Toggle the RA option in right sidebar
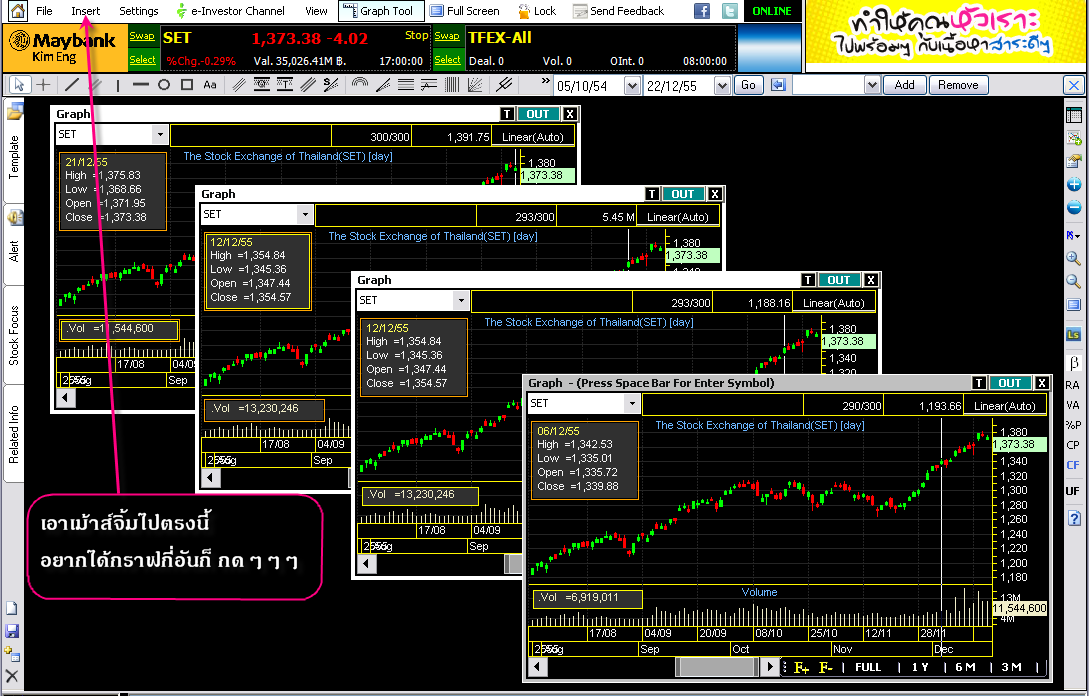 [1072, 385]
